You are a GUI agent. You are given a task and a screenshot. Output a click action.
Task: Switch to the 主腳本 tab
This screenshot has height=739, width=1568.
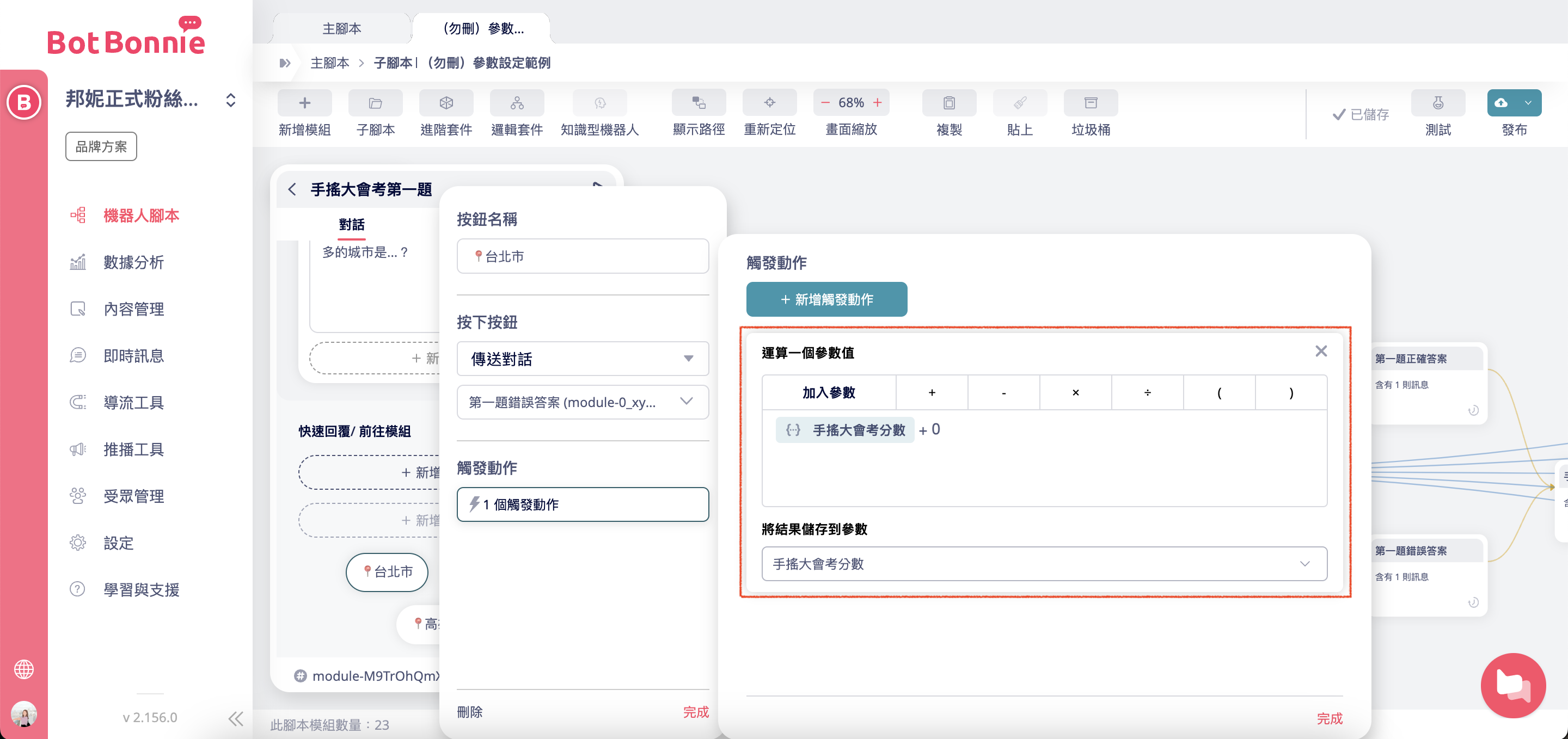click(x=341, y=29)
